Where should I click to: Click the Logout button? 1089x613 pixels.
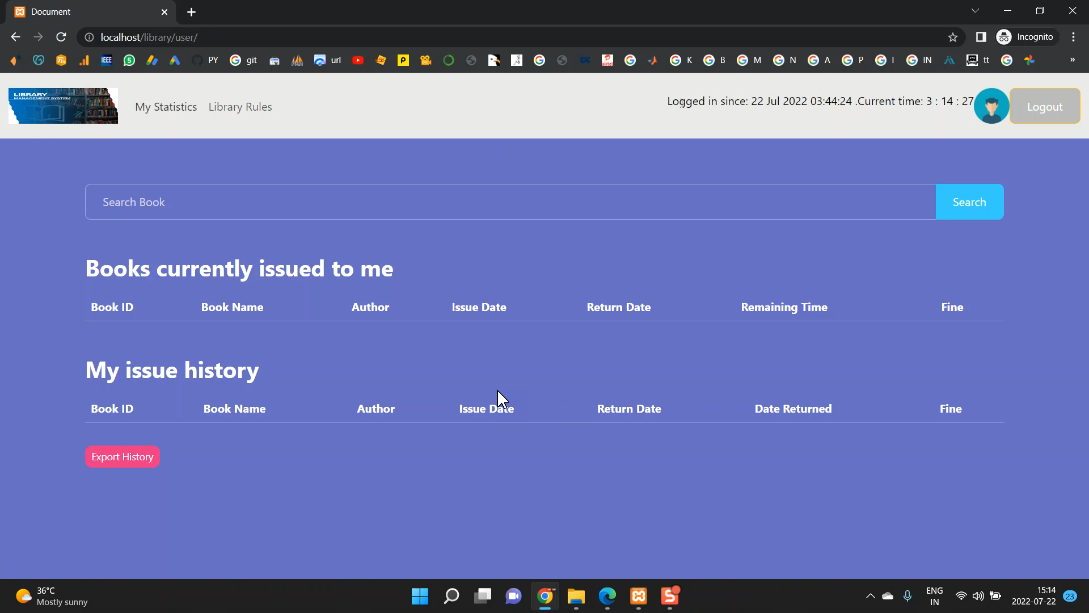click(1044, 106)
